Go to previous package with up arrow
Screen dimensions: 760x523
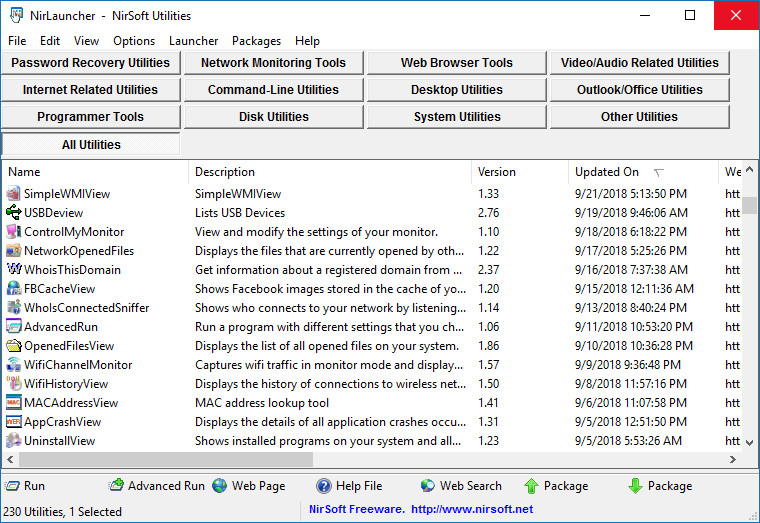pos(531,486)
